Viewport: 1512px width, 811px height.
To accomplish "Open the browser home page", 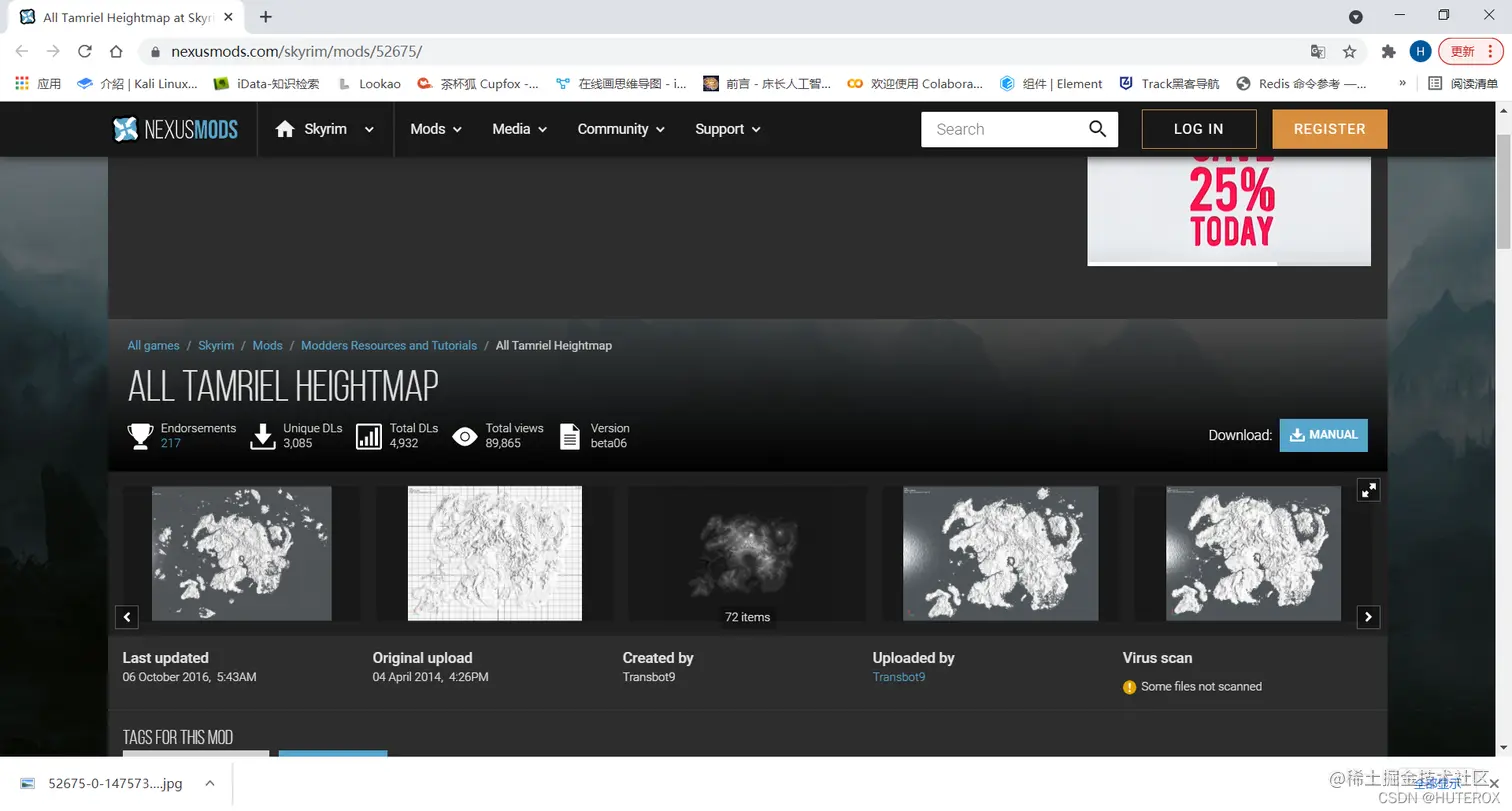I will pos(116,51).
